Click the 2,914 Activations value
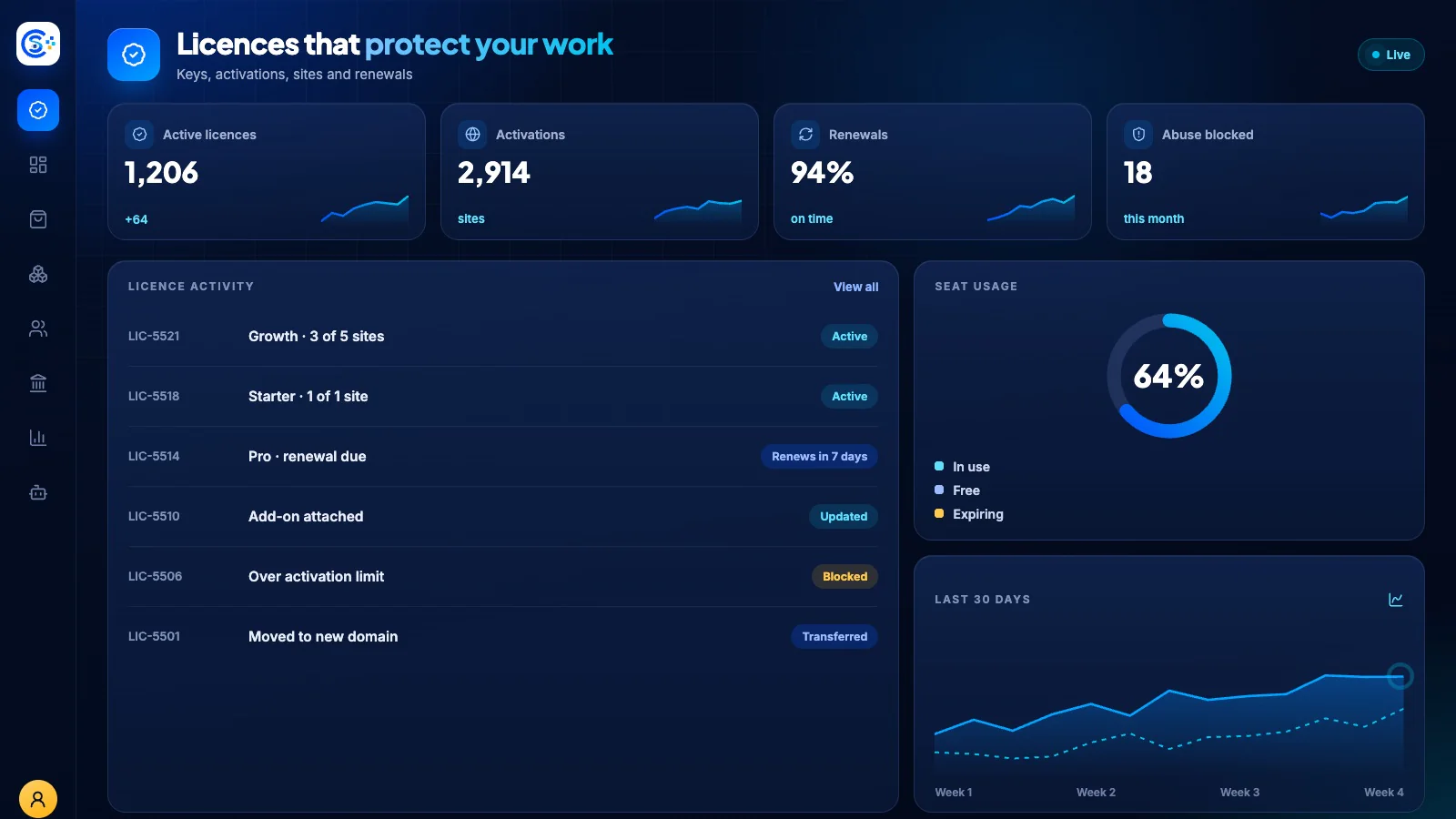1456x819 pixels. point(494,173)
